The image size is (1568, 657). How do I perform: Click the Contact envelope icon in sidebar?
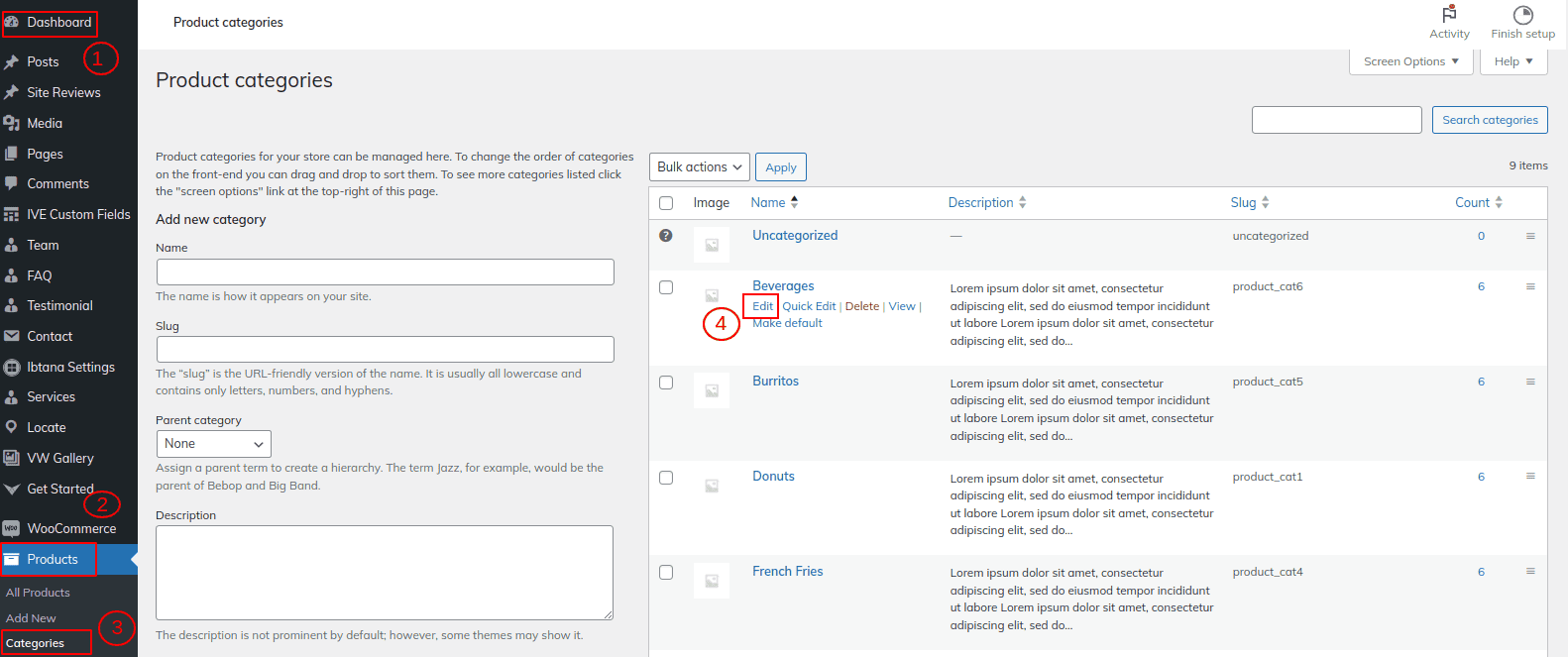coord(12,336)
